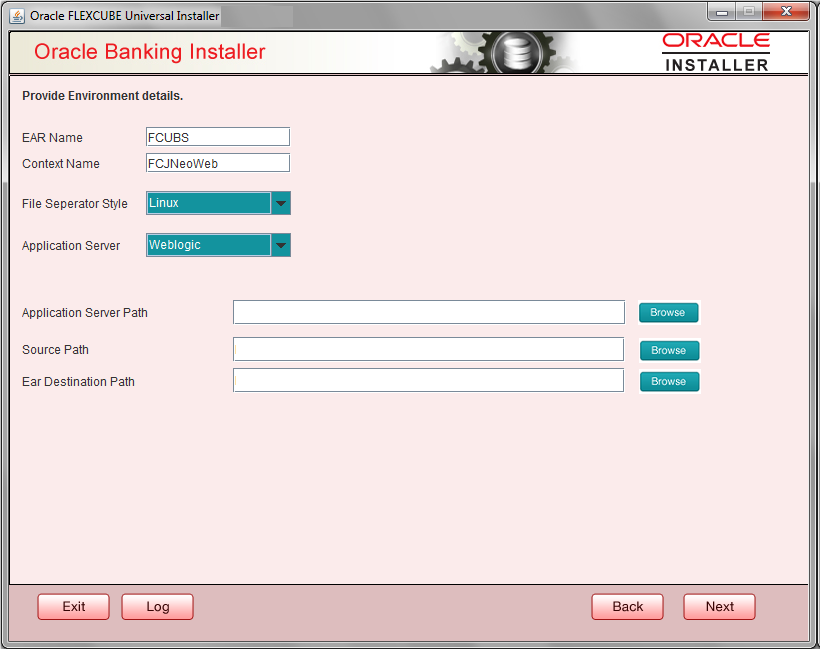The width and height of the screenshot is (820, 649).
Task: Click the 'EAR Name' label
Action: click(x=52, y=138)
